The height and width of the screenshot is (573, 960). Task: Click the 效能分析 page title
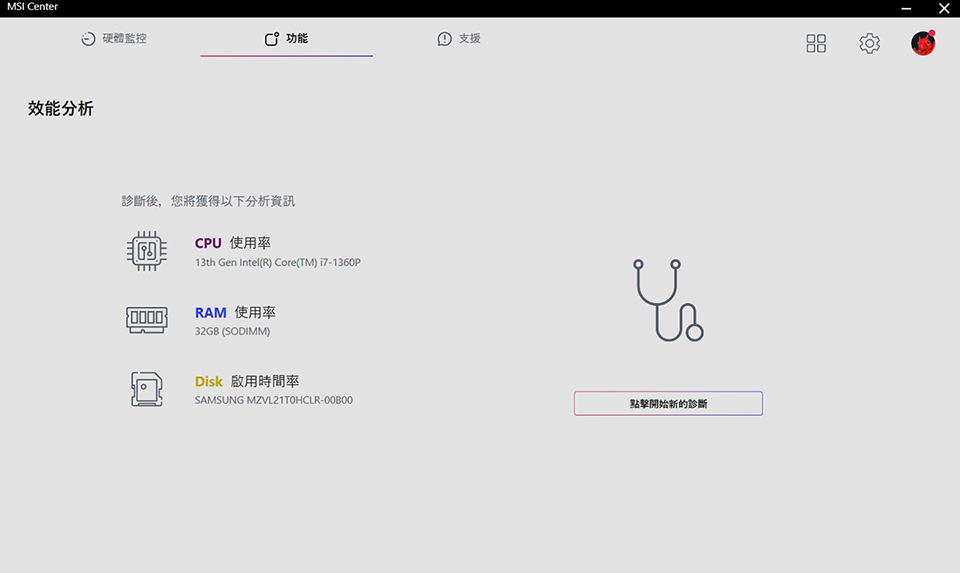[61, 108]
